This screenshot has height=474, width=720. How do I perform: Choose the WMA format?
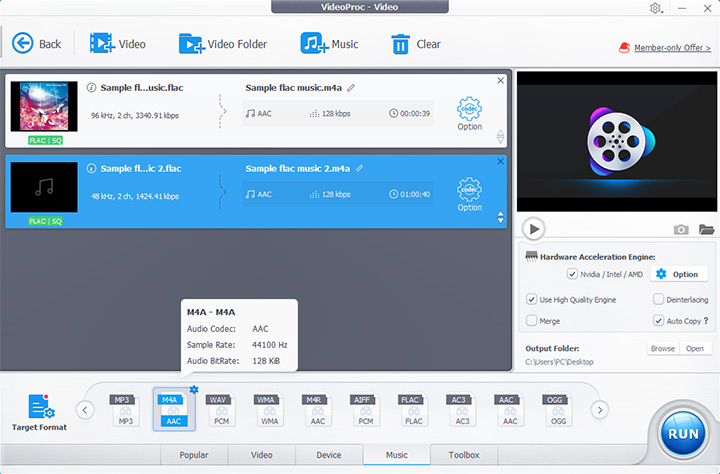[x=268, y=410]
